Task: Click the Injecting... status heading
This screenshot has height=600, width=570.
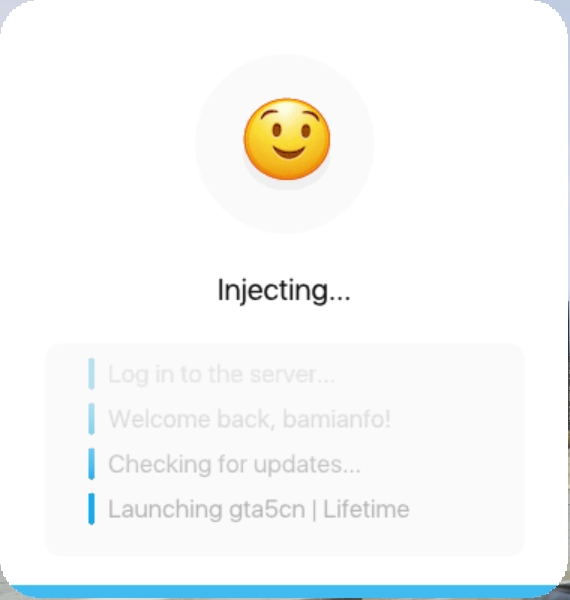Action: [x=284, y=291]
